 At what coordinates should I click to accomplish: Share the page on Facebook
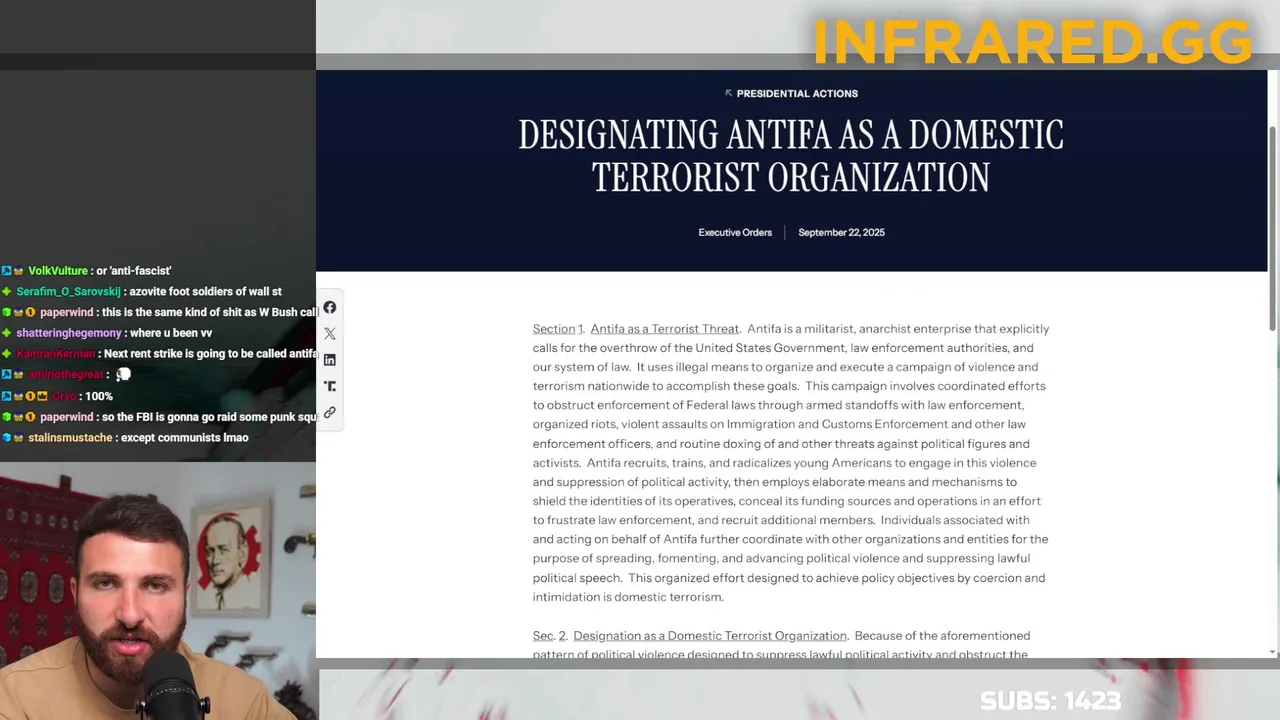[330, 308]
